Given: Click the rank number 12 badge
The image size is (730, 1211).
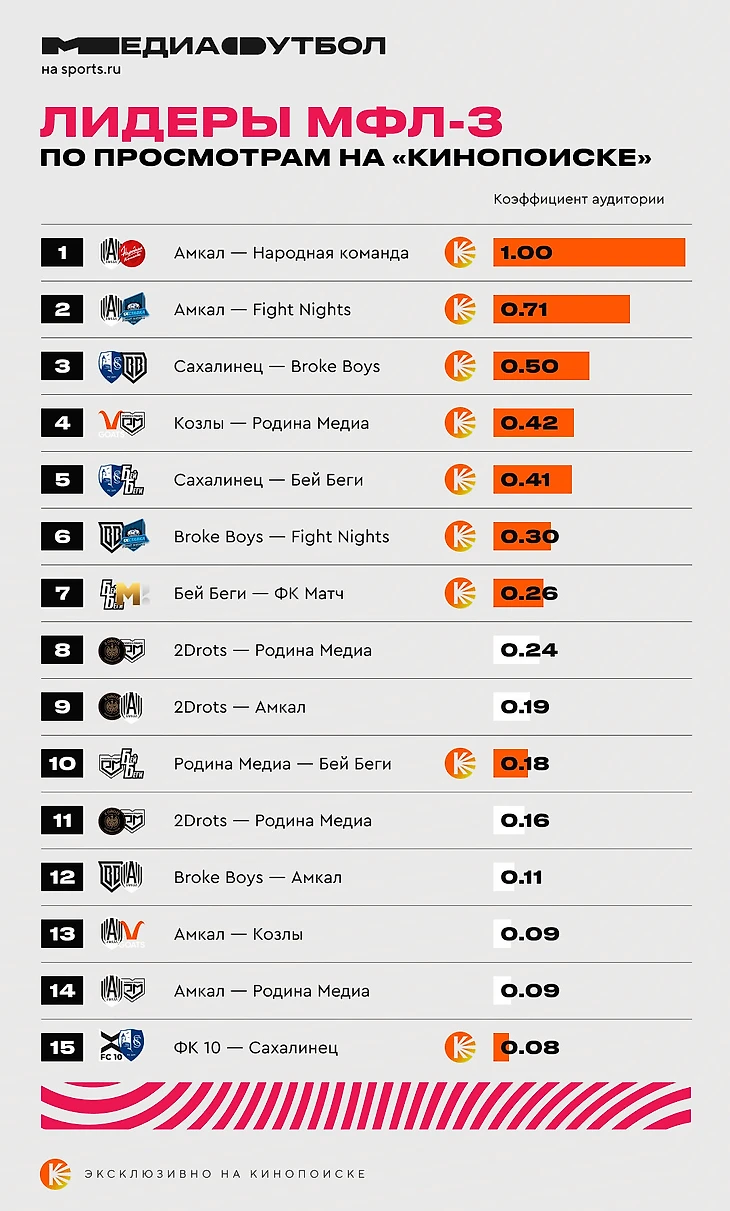Looking at the screenshot, I should (63, 877).
